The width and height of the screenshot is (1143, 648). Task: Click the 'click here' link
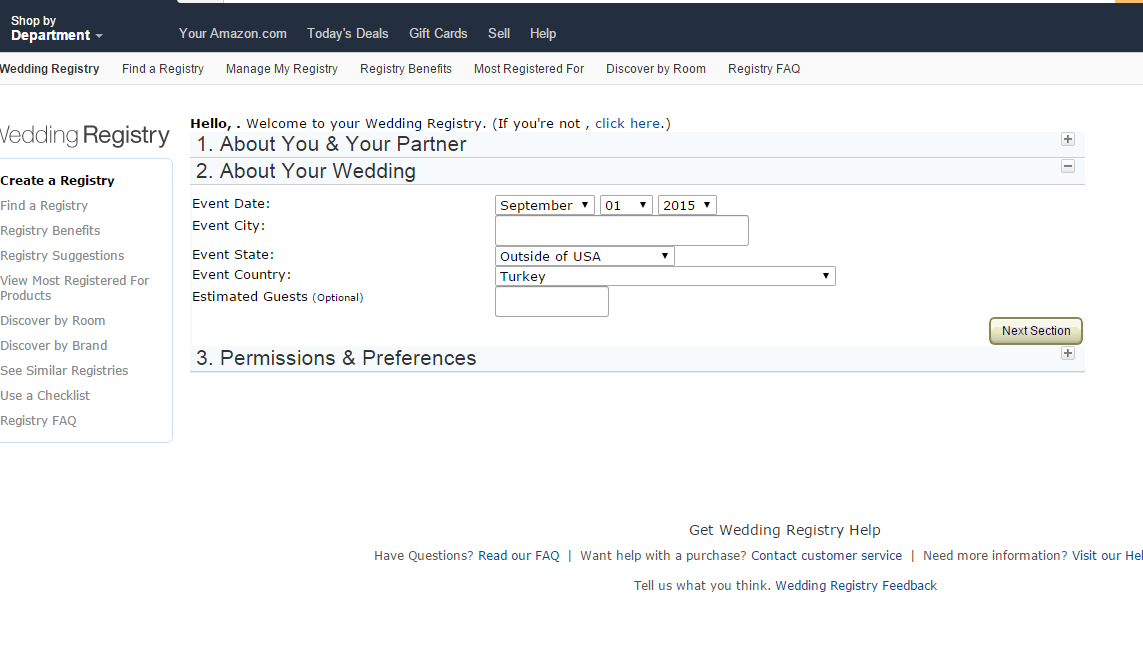click(x=628, y=123)
